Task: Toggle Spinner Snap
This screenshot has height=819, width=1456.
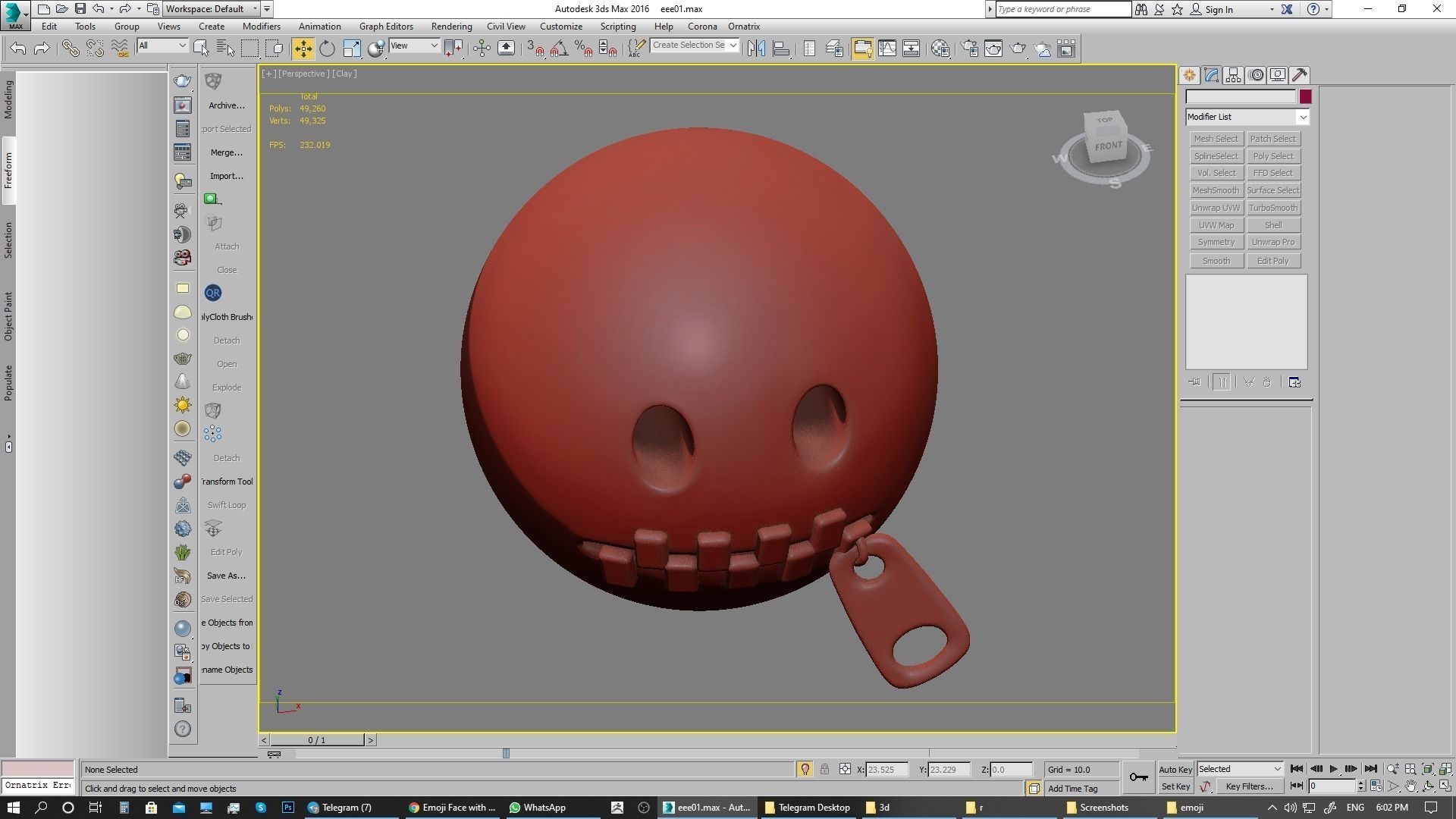Action: point(607,49)
